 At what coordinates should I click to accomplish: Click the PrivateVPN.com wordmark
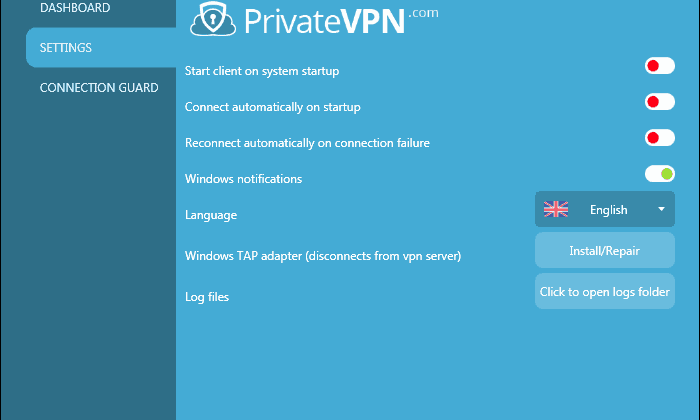(341, 20)
